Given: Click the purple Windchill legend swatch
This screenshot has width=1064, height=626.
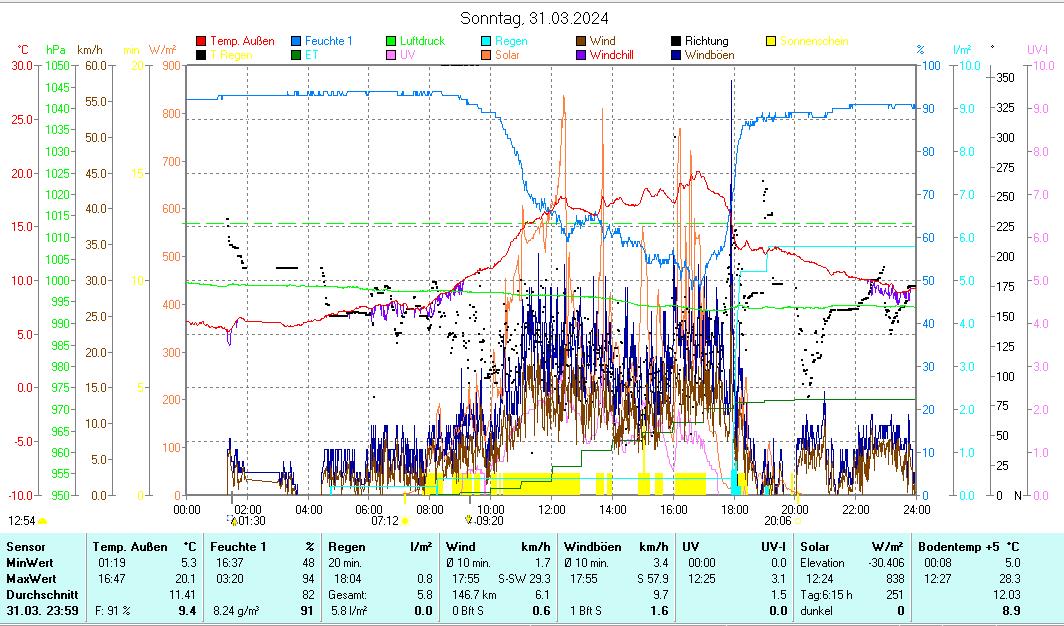Looking at the screenshot, I should (x=581, y=55).
